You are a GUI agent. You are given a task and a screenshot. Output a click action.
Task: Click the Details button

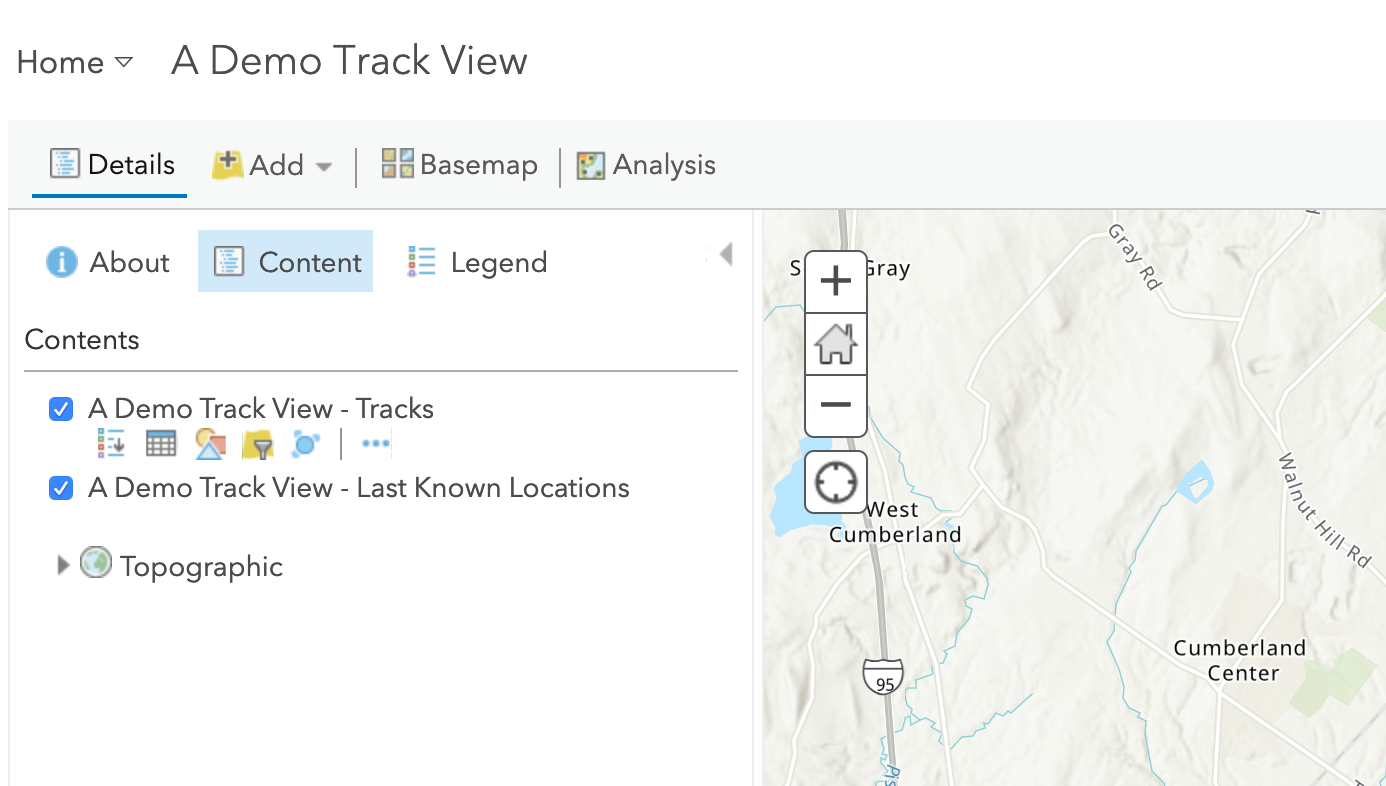[110, 164]
